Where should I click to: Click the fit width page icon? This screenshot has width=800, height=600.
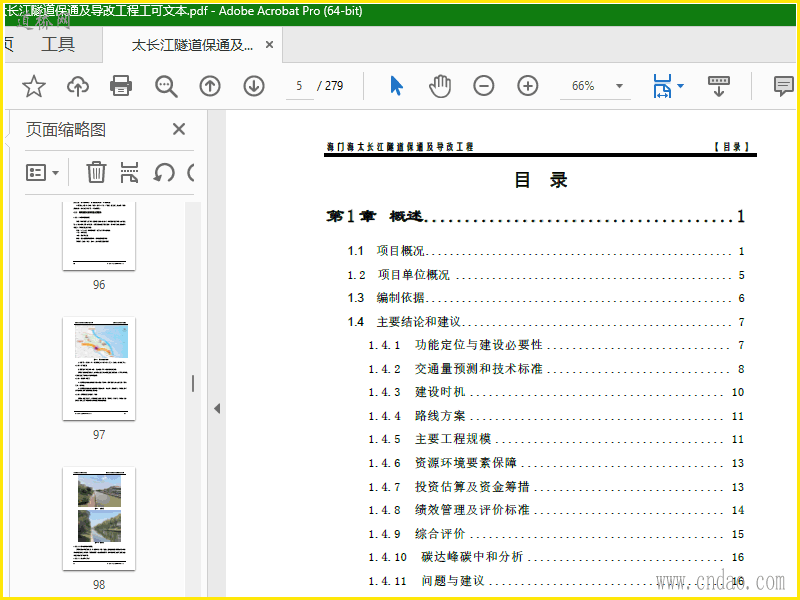(x=662, y=86)
